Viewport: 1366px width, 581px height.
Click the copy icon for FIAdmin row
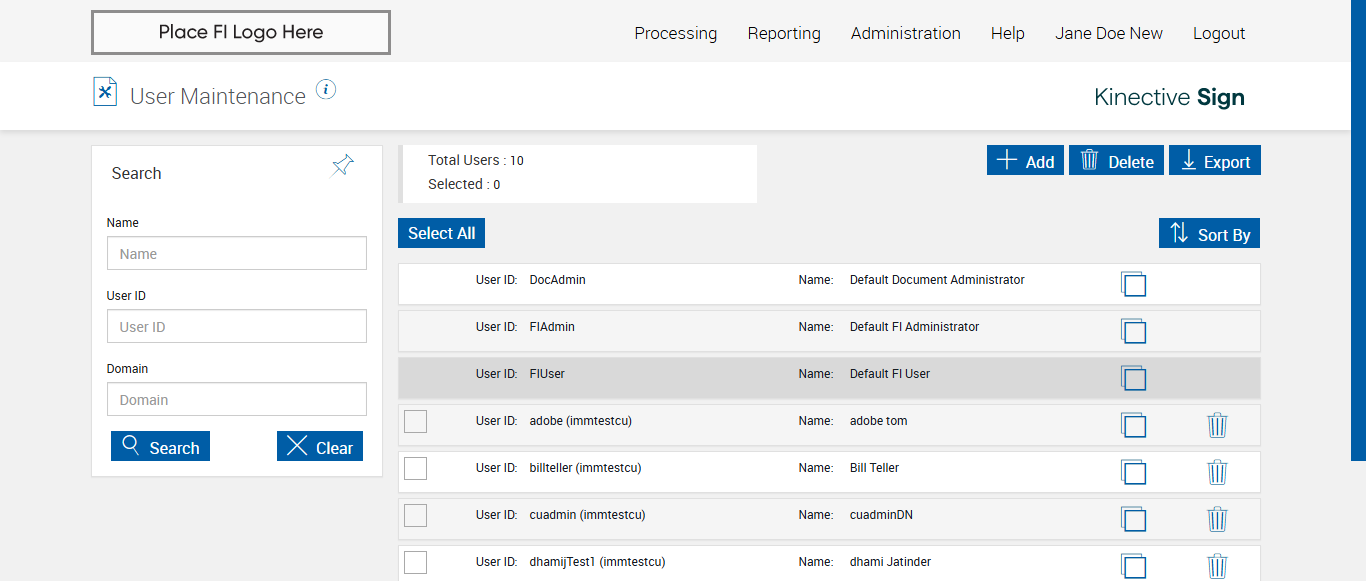coord(1133,331)
